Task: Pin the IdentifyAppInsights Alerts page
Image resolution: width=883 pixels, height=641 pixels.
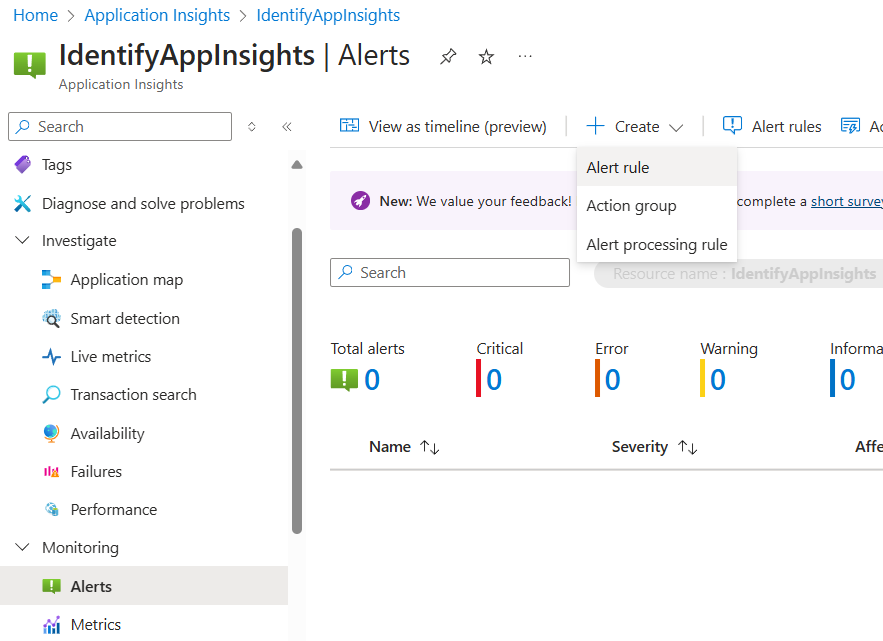Action: (x=448, y=56)
